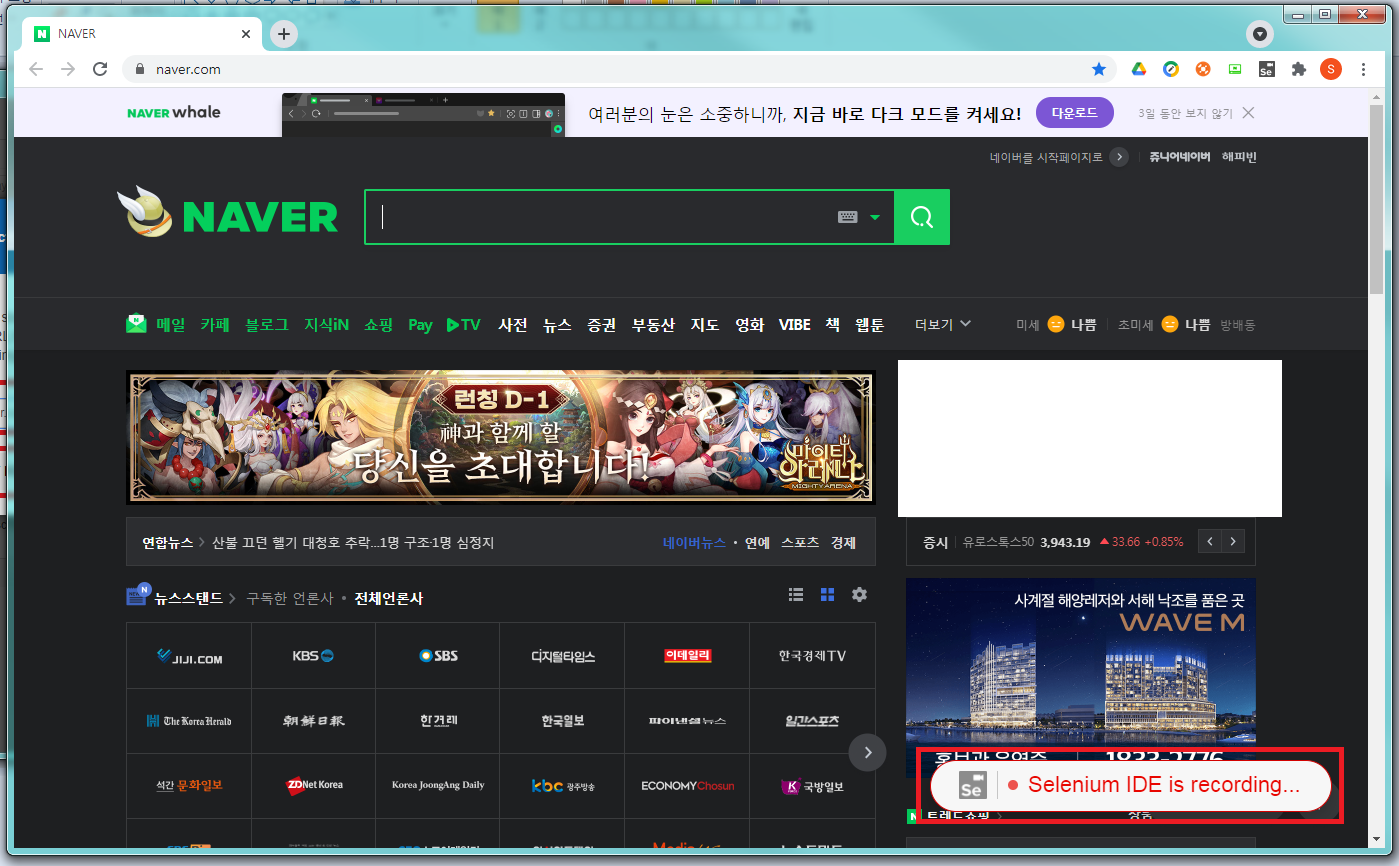Open 사전 from the navigation

513,324
